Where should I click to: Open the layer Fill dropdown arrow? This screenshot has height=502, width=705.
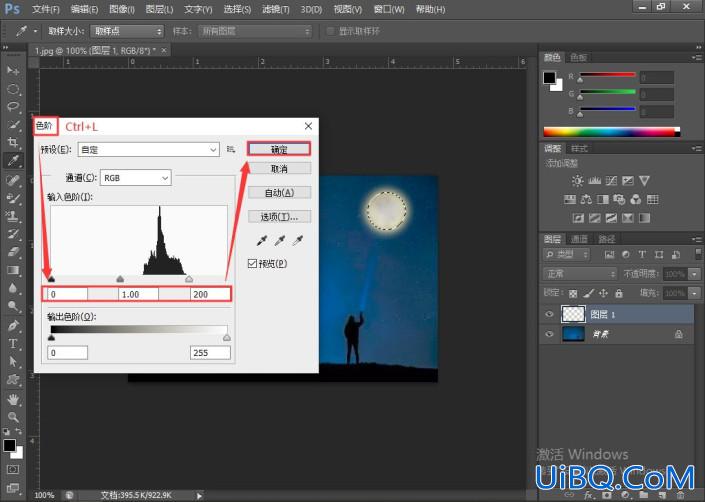[x=695, y=293]
